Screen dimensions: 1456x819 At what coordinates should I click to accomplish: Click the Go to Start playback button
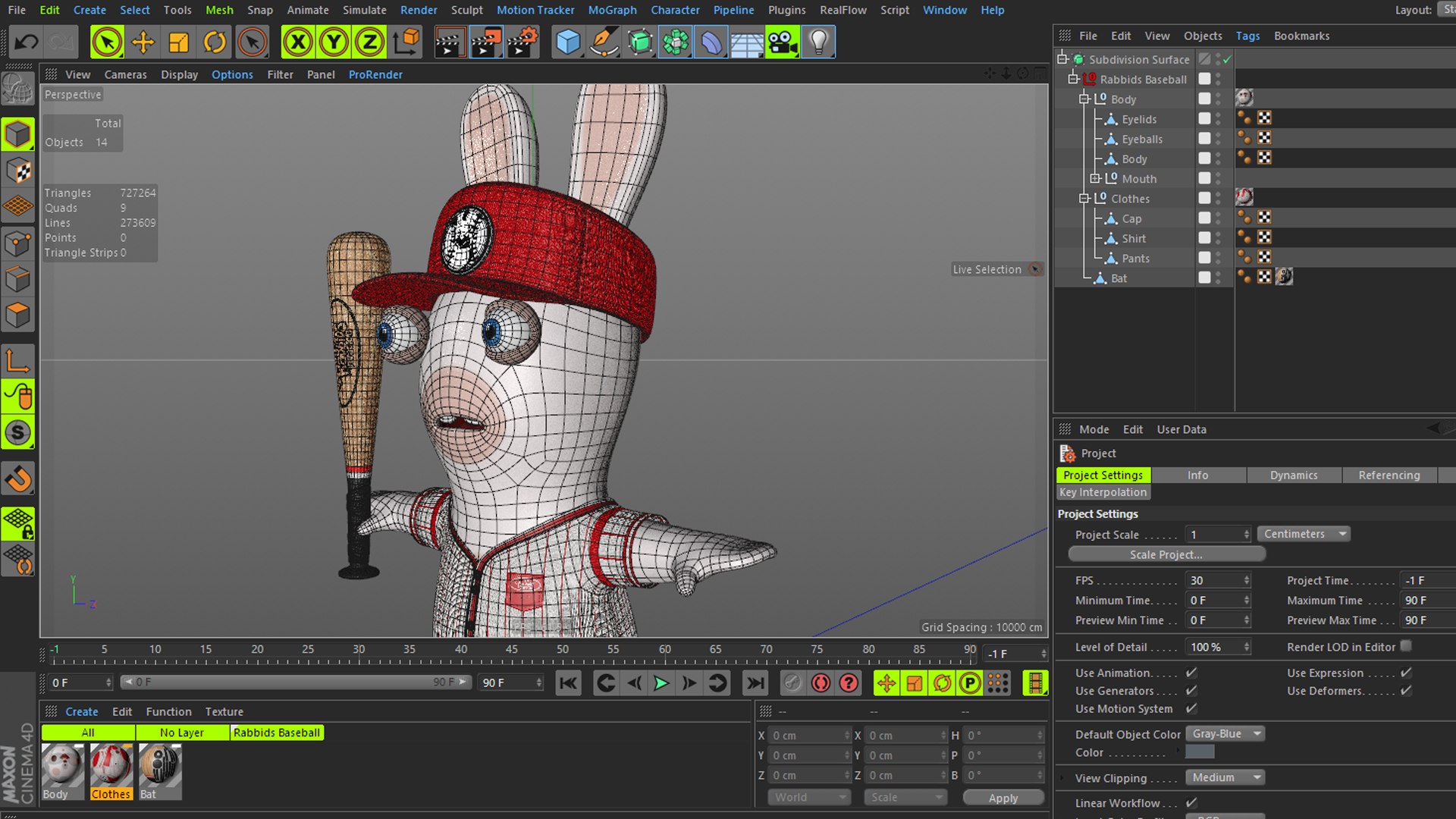tap(568, 683)
